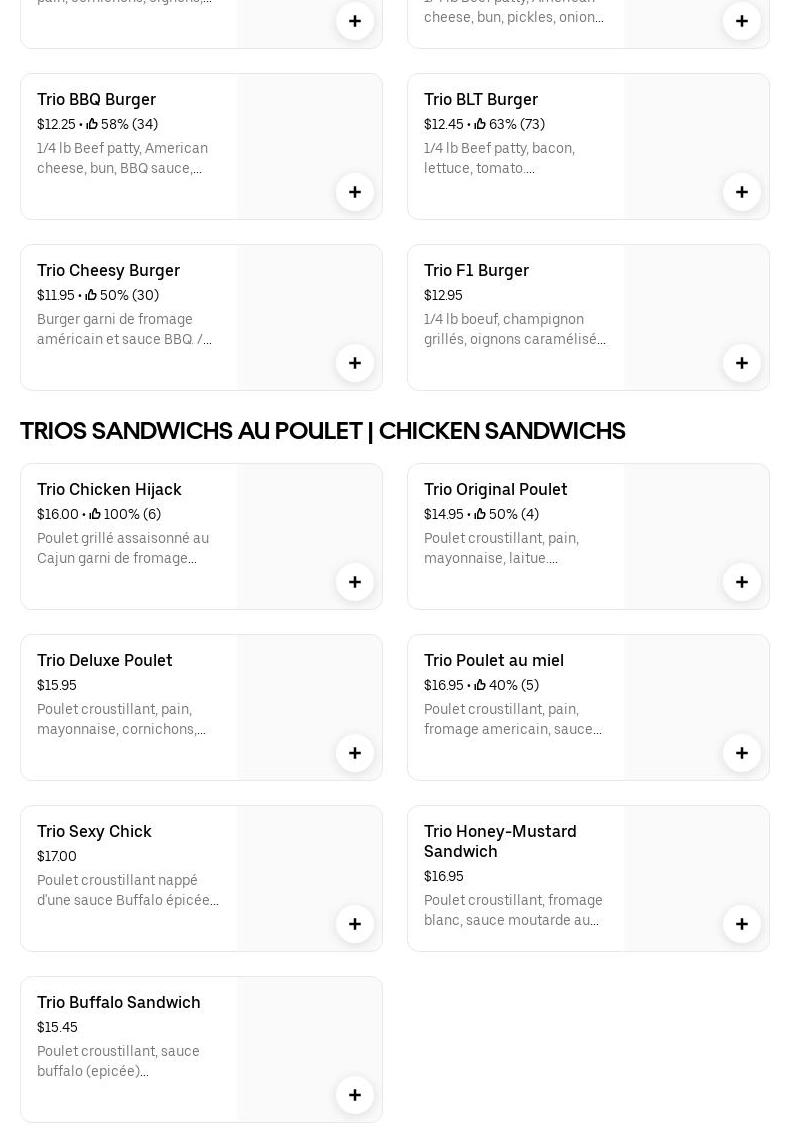Add Trio BLT Burger with plus button
Image resolution: width=804 pixels, height=1130 pixels.
pos(742,192)
